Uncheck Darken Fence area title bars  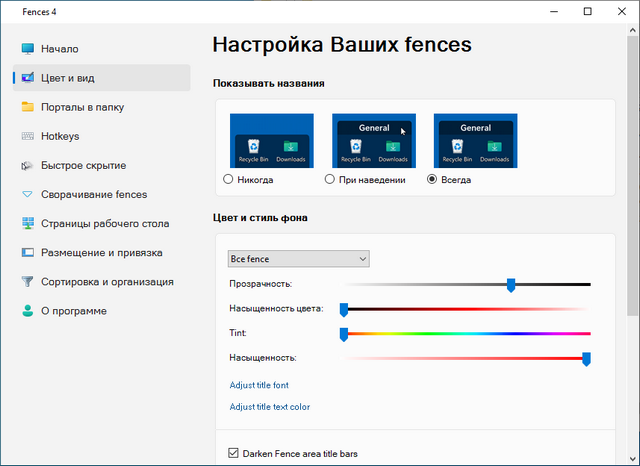[234, 453]
